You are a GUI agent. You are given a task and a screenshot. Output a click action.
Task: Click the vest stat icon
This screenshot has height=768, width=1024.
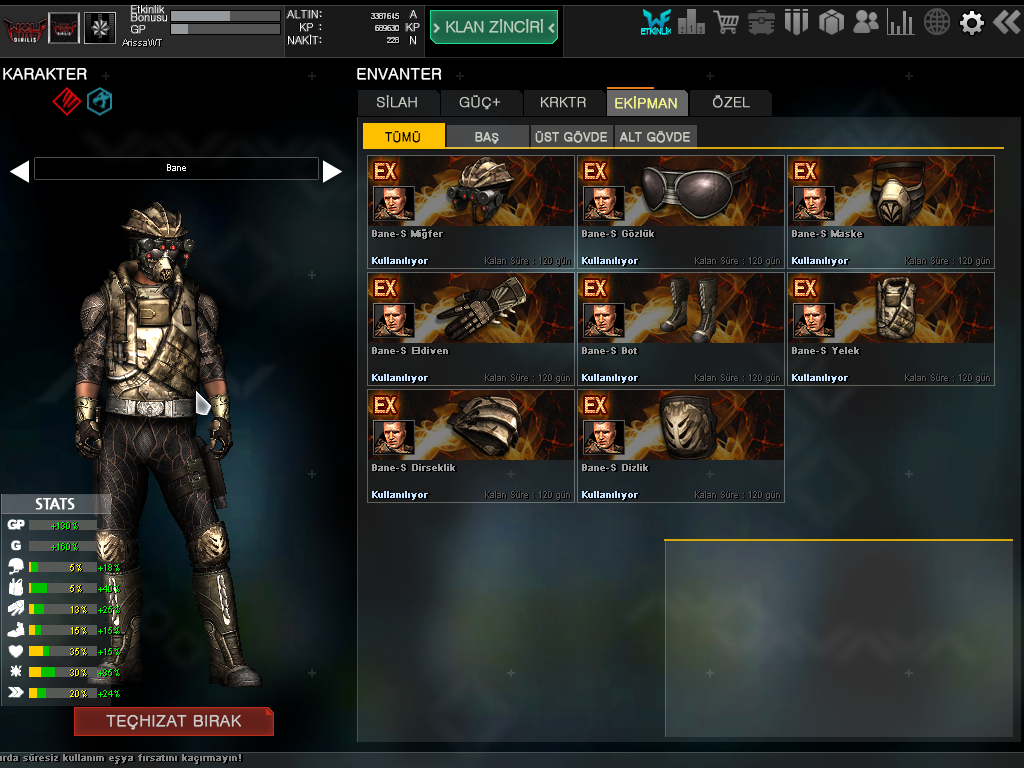(16, 587)
